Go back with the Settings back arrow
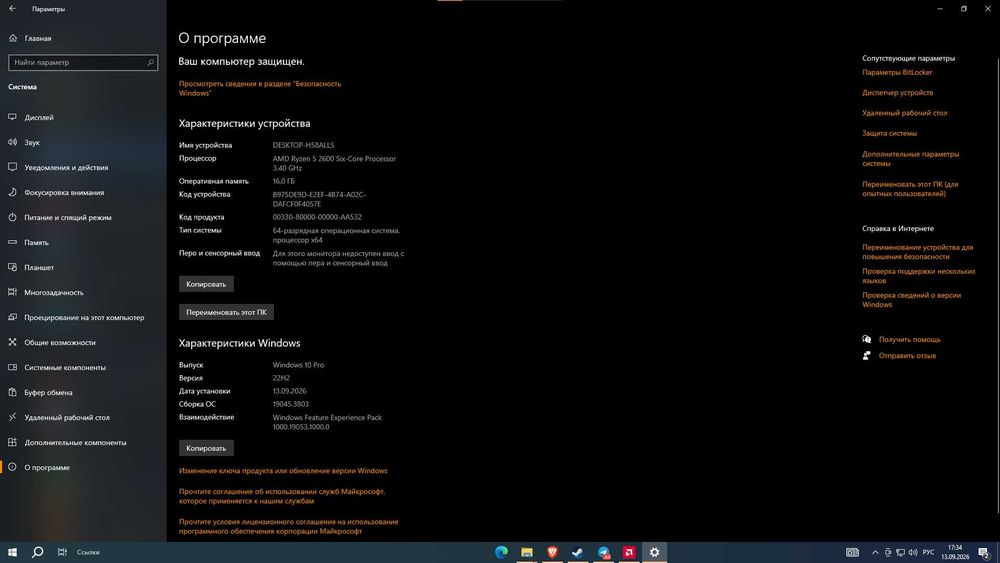Image resolution: width=1000 pixels, height=563 pixels. point(12,9)
